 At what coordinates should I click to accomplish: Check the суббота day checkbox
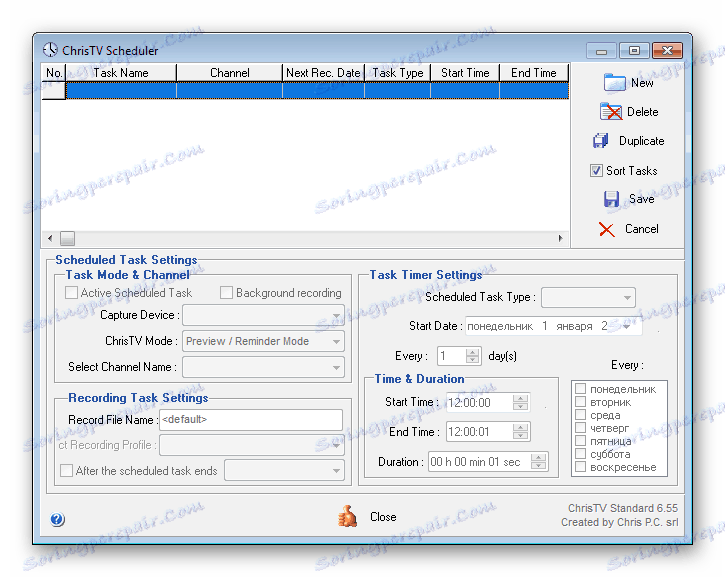581,453
